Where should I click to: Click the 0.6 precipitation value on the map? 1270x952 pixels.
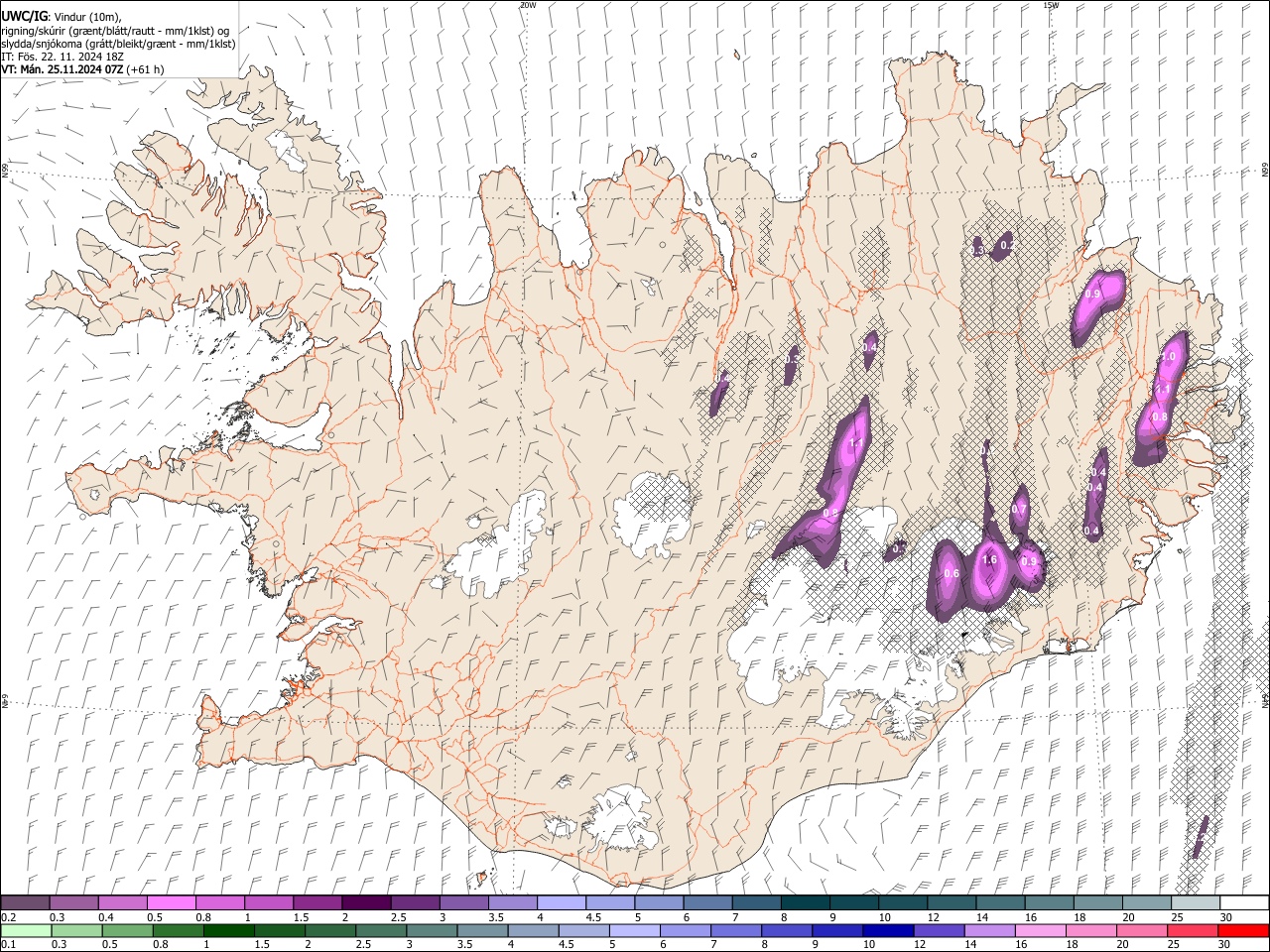coord(952,574)
